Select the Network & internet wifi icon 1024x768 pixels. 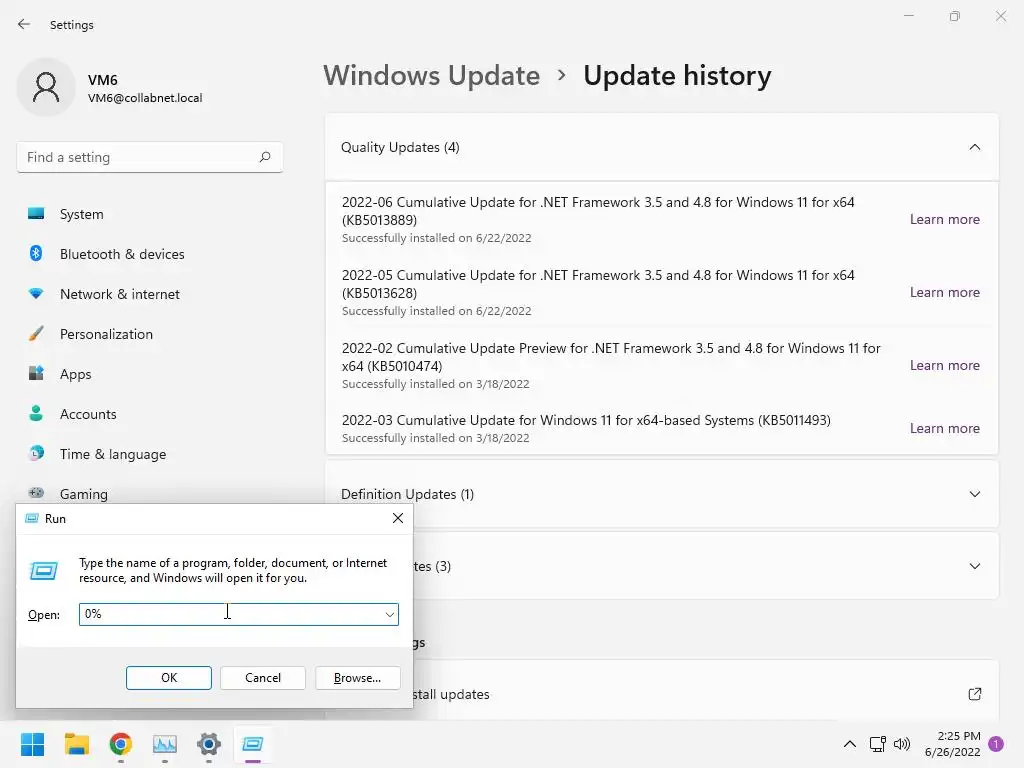point(36,293)
